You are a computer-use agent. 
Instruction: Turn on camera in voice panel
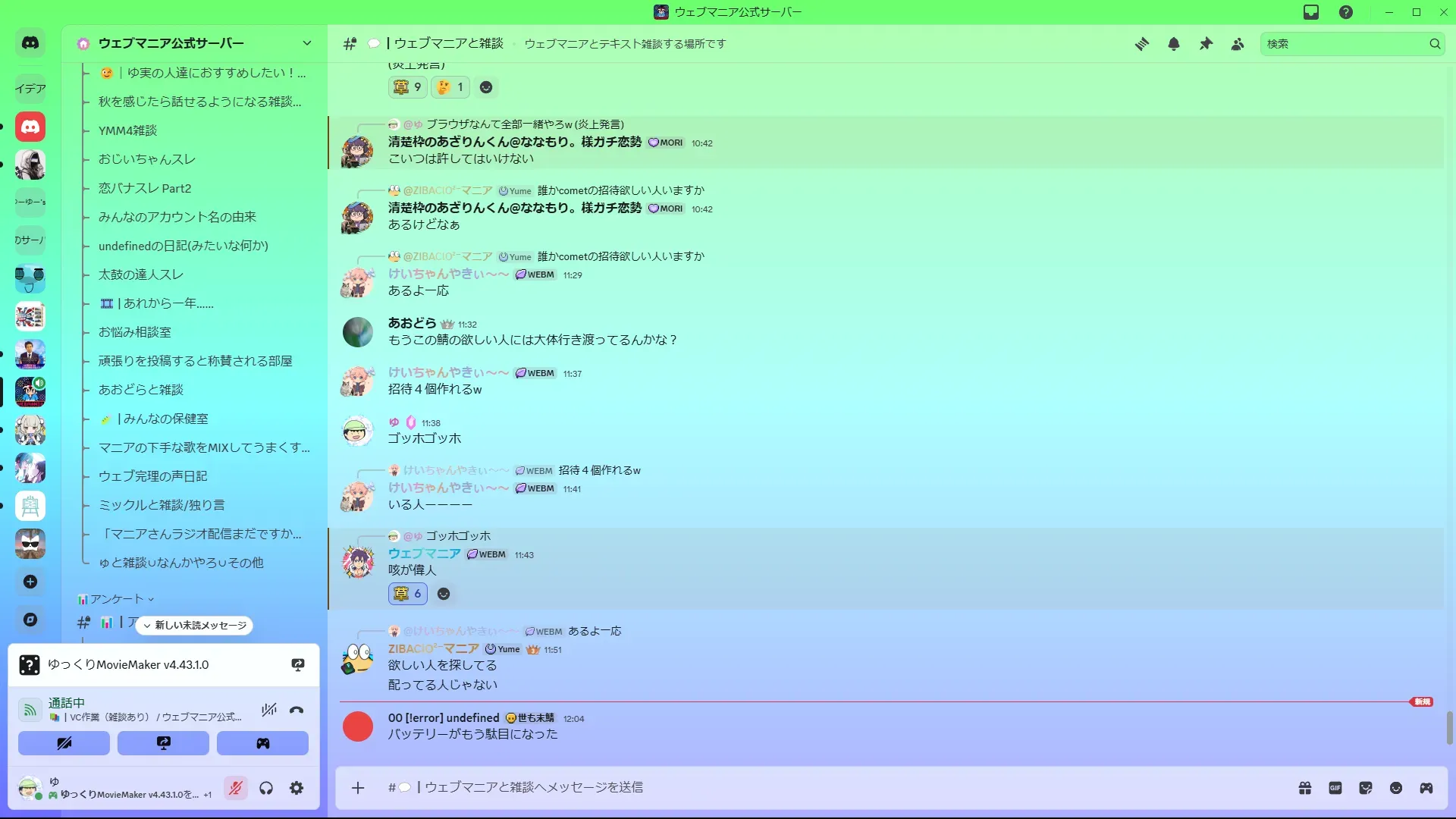click(64, 743)
